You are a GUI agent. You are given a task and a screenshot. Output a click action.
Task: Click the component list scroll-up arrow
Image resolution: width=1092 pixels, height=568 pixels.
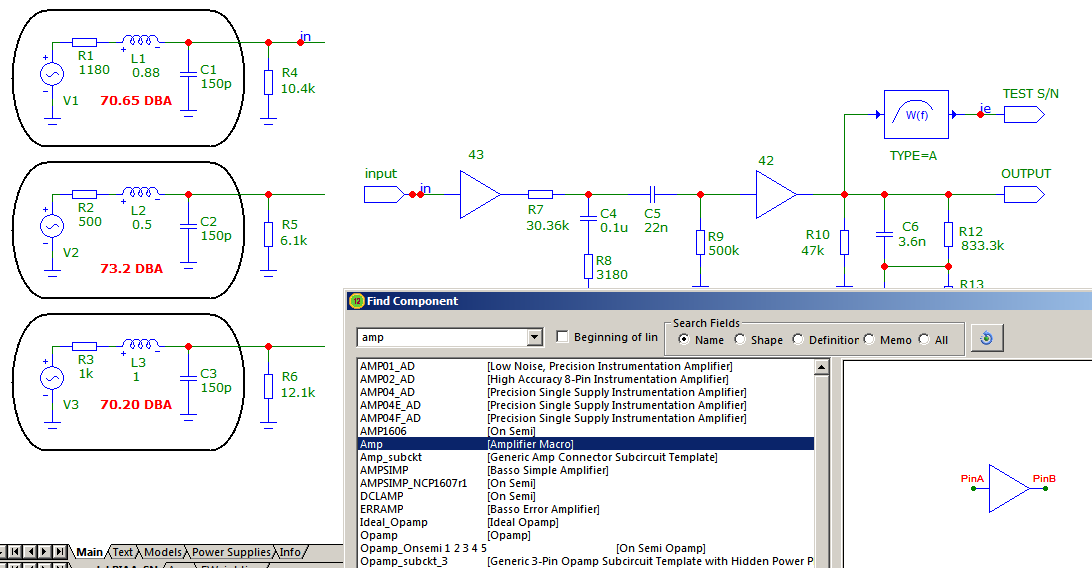point(821,367)
